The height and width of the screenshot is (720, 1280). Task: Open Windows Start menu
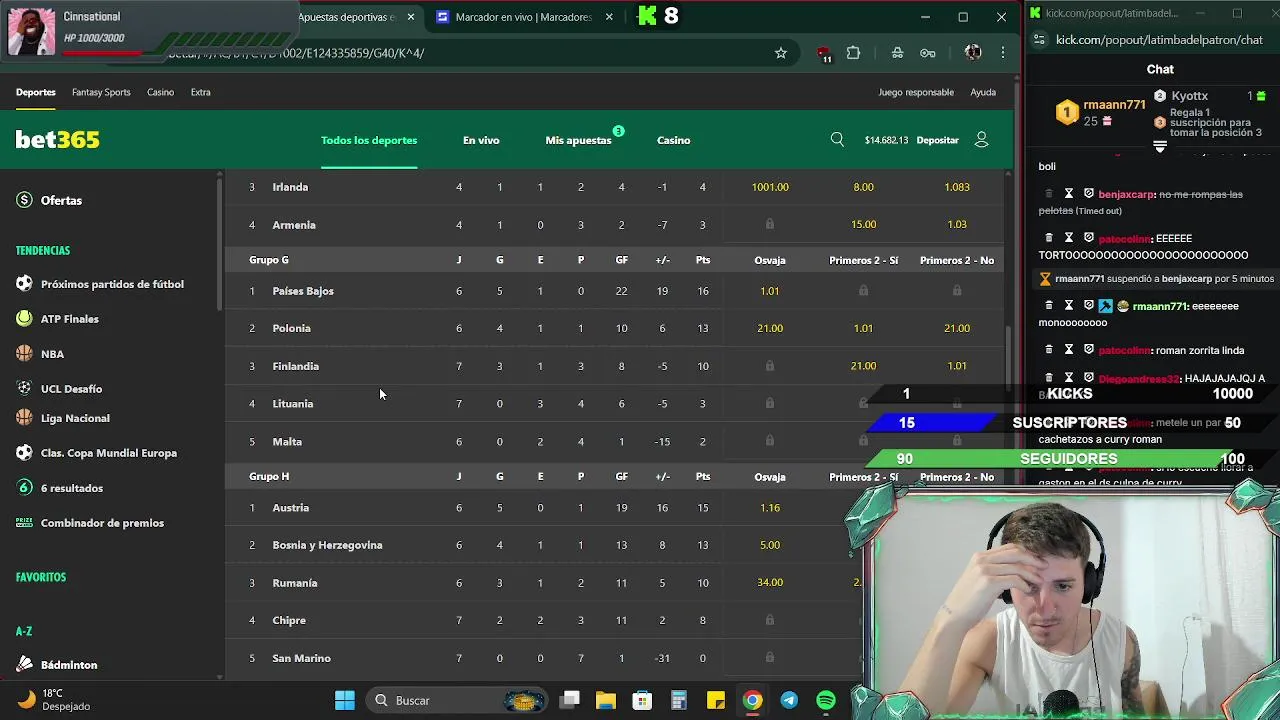(345, 700)
